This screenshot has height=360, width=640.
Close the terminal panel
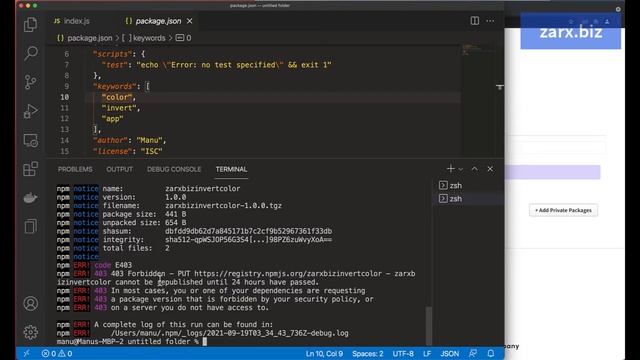pos(490,169)
